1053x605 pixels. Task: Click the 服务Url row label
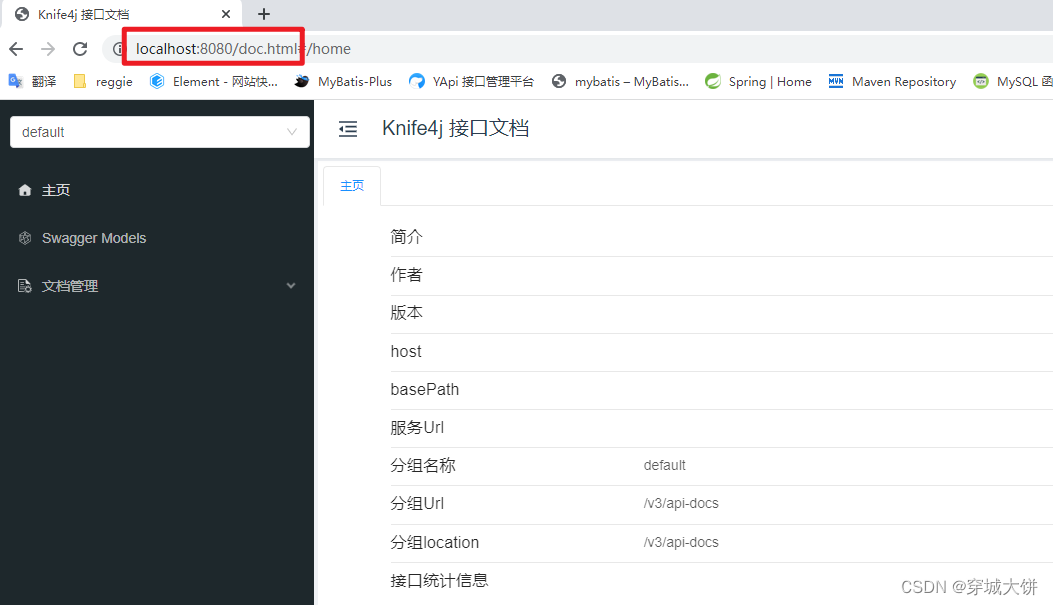click(417, 428)
